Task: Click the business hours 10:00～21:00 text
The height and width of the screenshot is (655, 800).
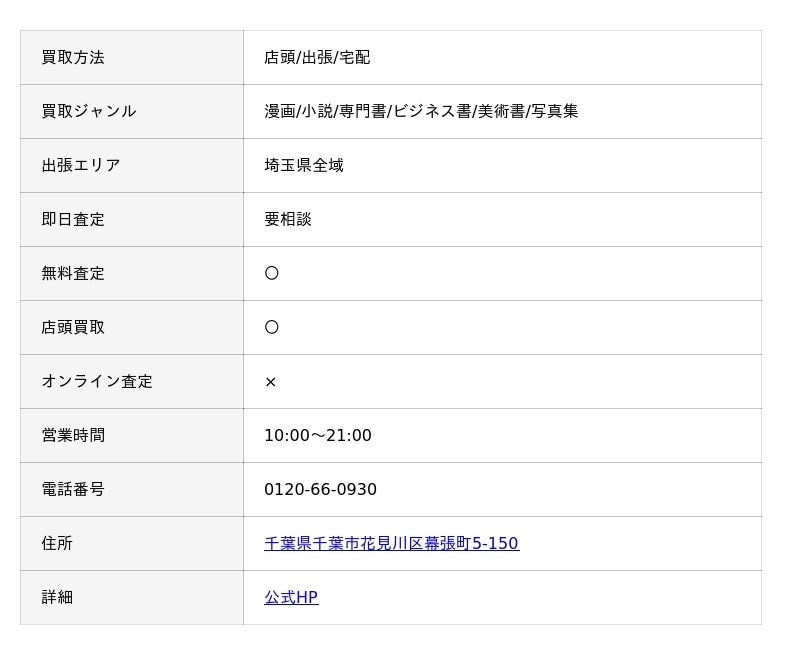Action: (x=318, y=436)
